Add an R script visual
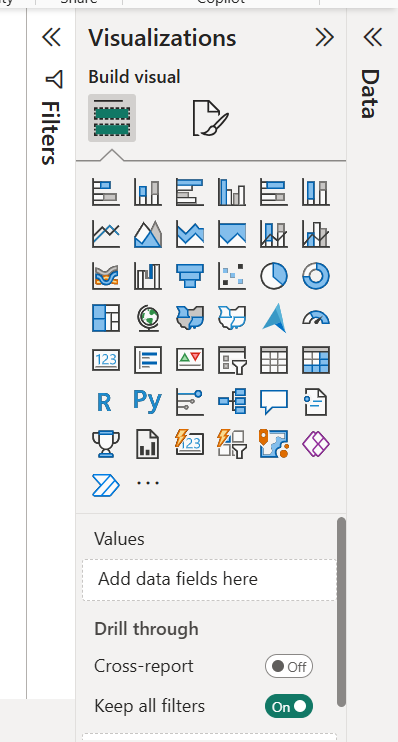398x742 pixels. [x=104, y=402]
